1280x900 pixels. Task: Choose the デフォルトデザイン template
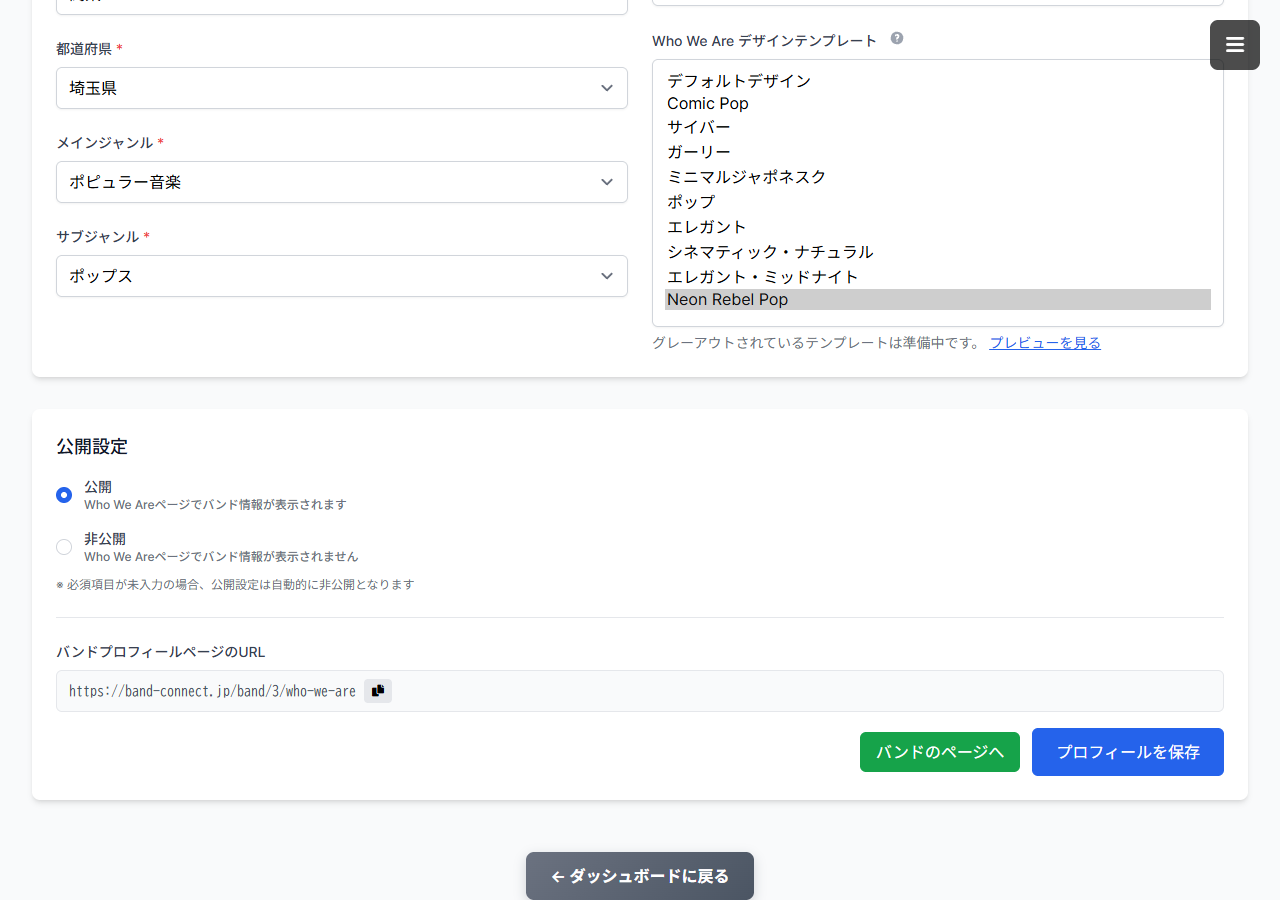click(x=739, y=81)
